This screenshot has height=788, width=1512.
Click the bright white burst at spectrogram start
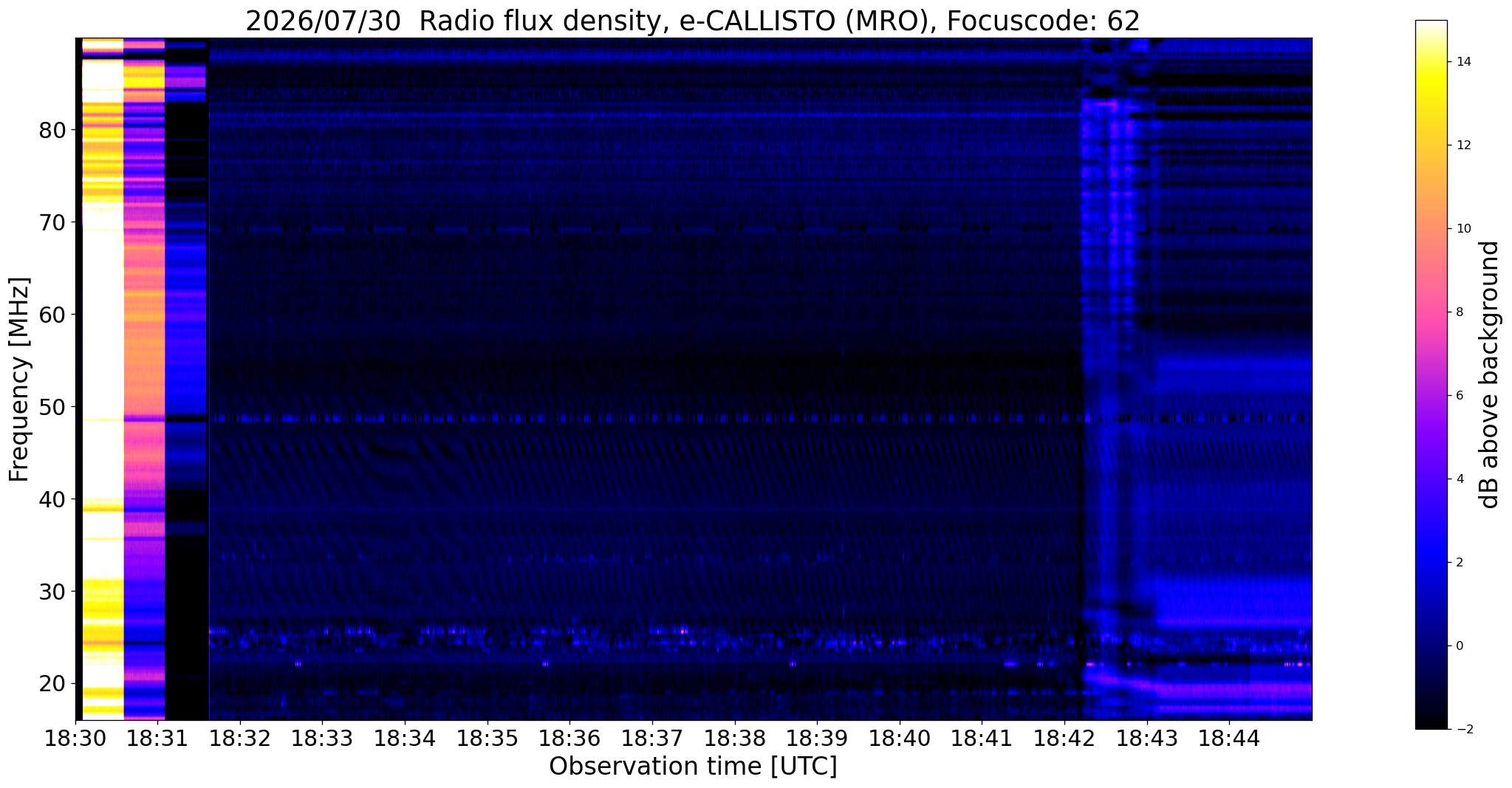point(102,379)
